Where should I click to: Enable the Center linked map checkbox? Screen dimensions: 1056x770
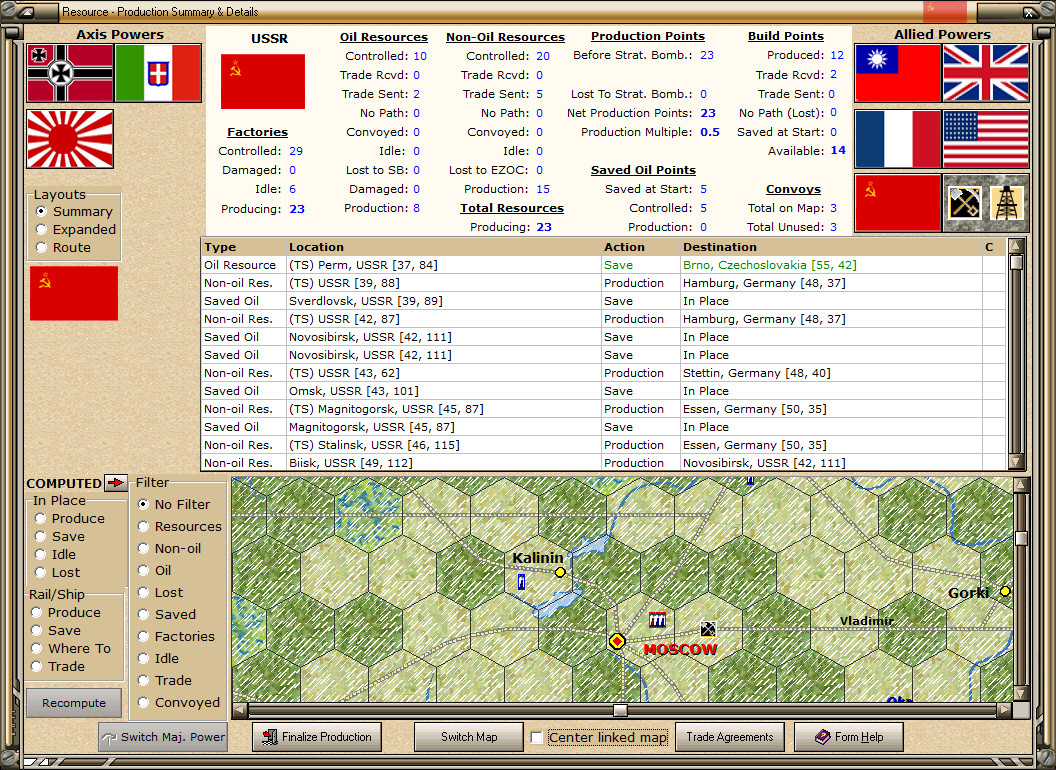click(x=537, y=738)
